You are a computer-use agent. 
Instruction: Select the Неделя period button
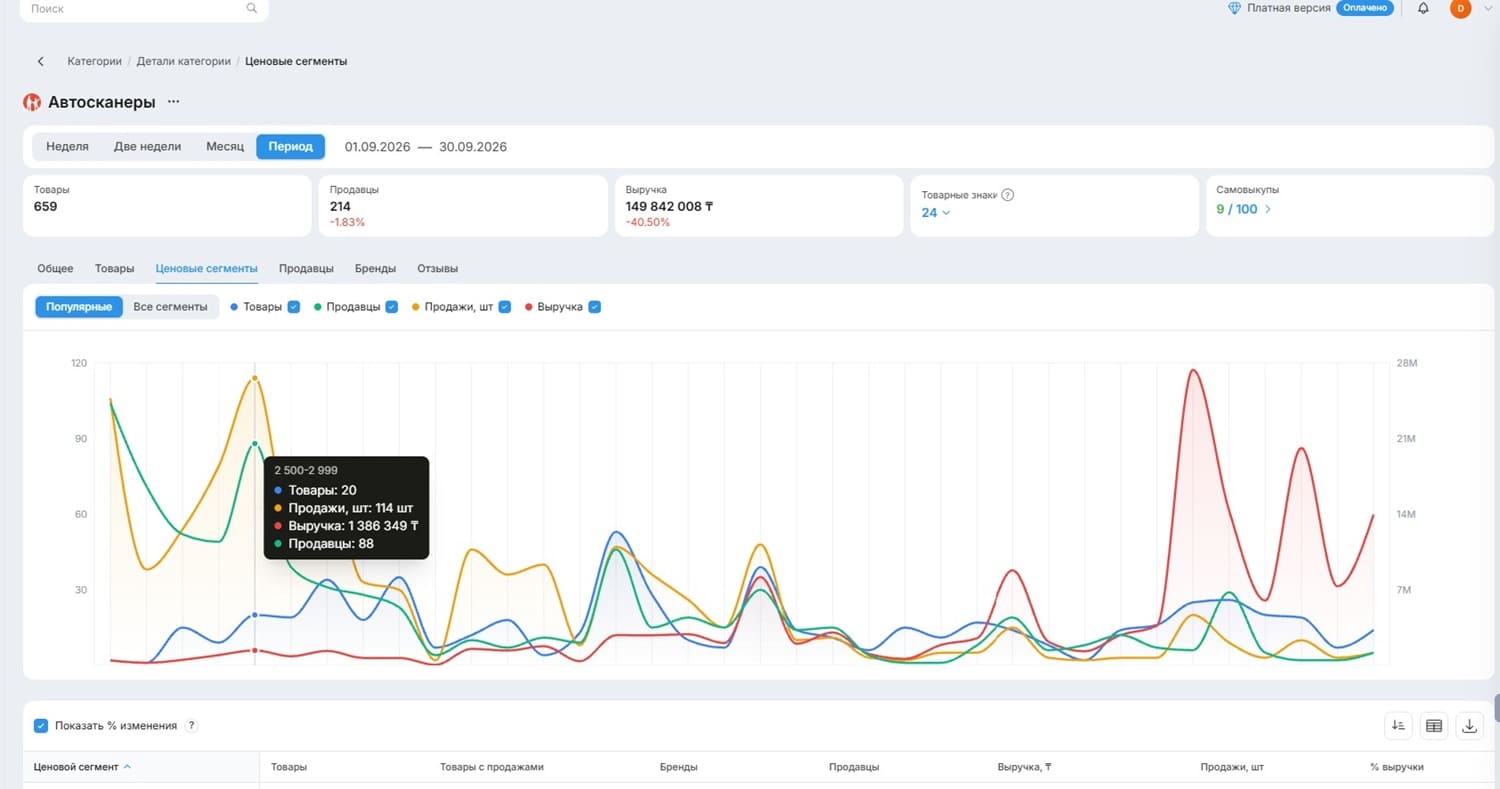click(68, 147)
